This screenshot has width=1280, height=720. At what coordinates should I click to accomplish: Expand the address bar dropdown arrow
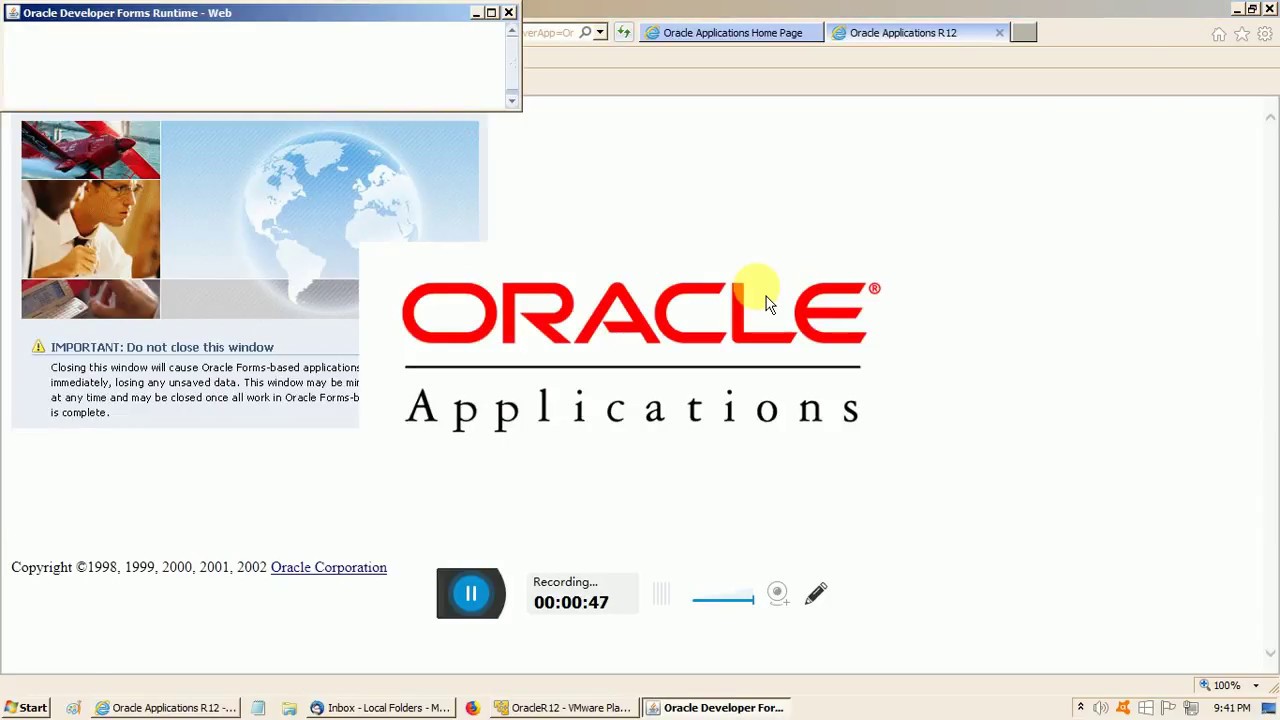point(600,33)
